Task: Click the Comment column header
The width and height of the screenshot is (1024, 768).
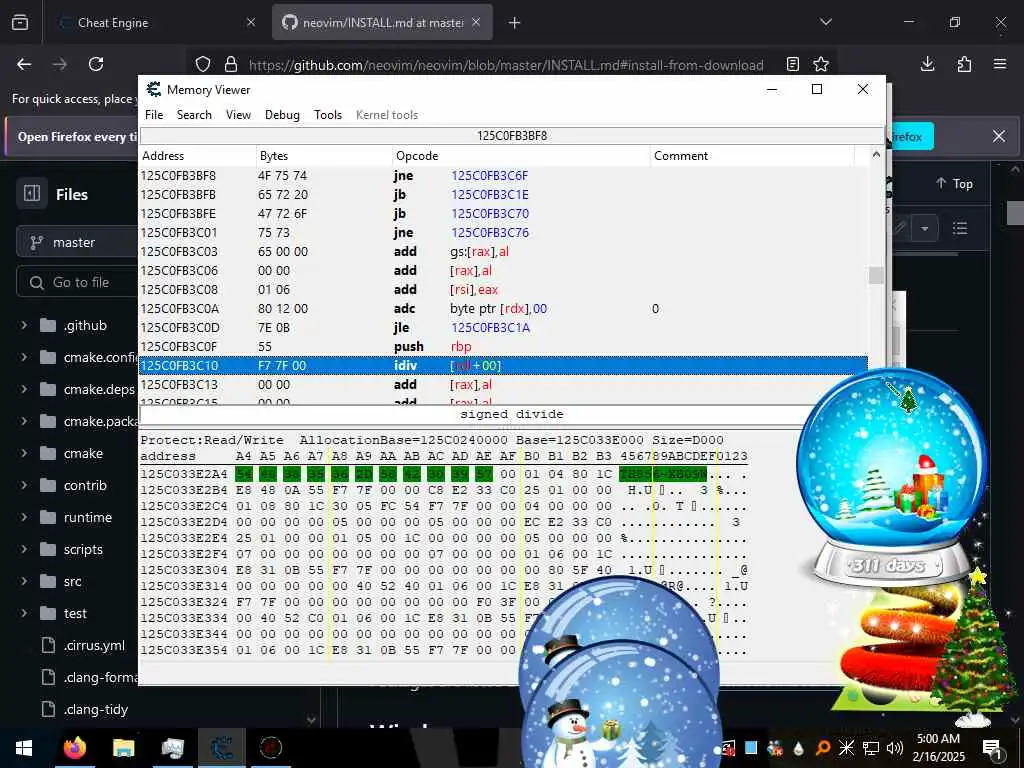Action: tap(752, 156)
